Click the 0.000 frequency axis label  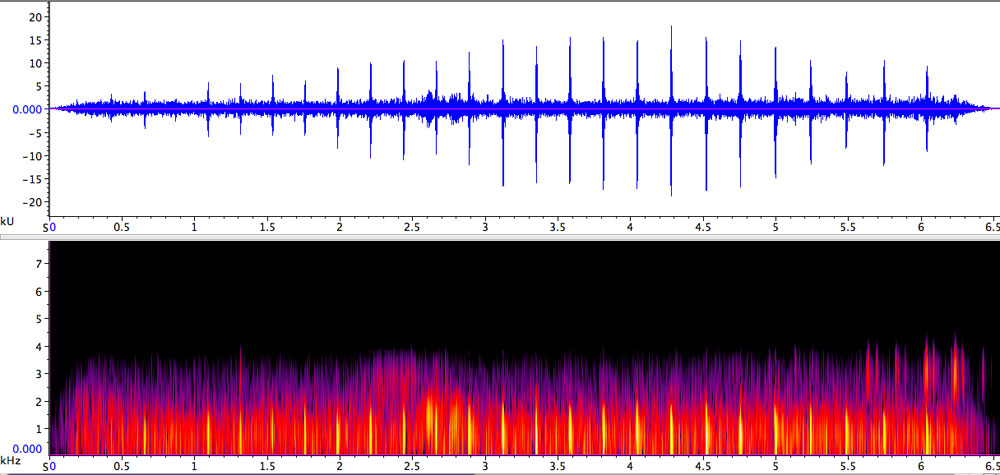tap(27, 448)
